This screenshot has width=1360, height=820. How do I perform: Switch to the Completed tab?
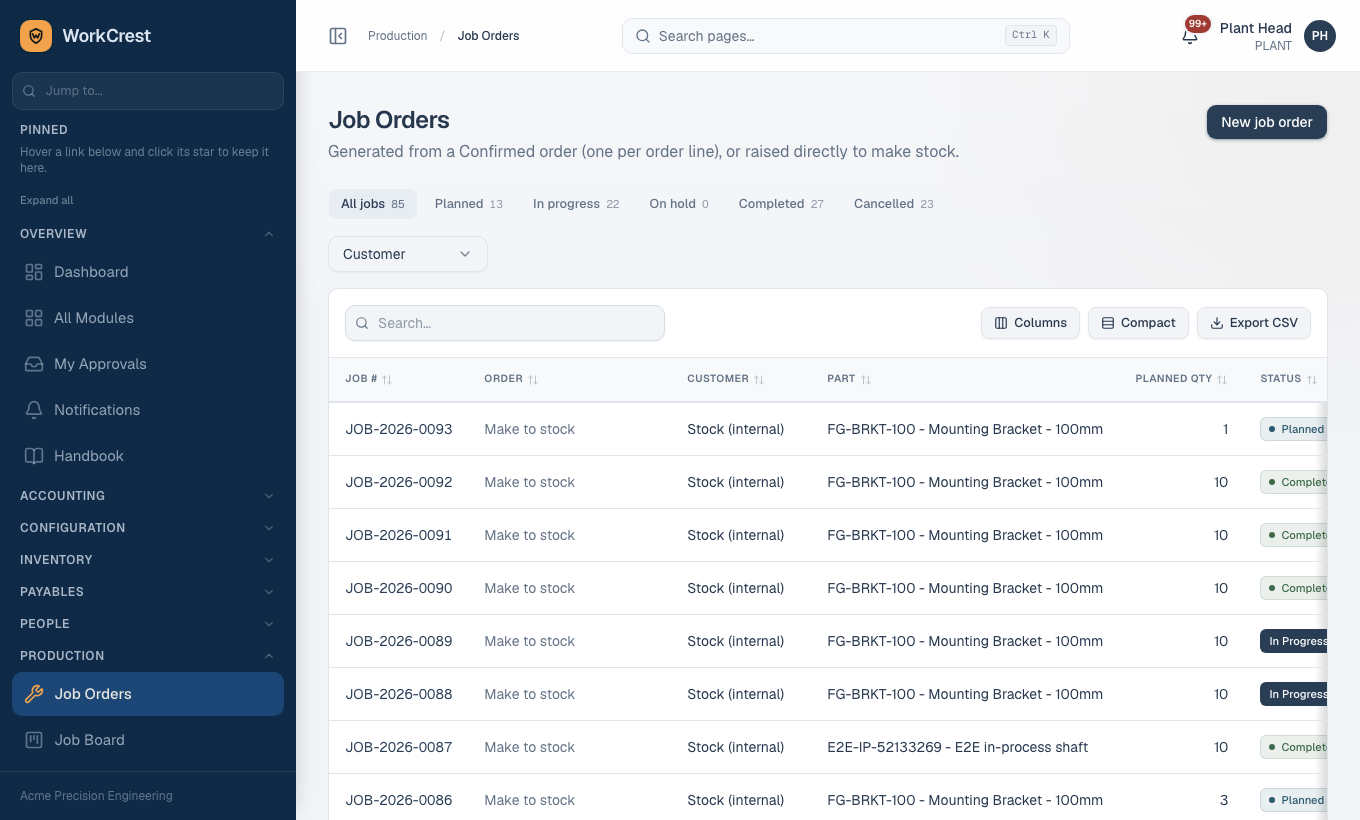tap(781, 204)
